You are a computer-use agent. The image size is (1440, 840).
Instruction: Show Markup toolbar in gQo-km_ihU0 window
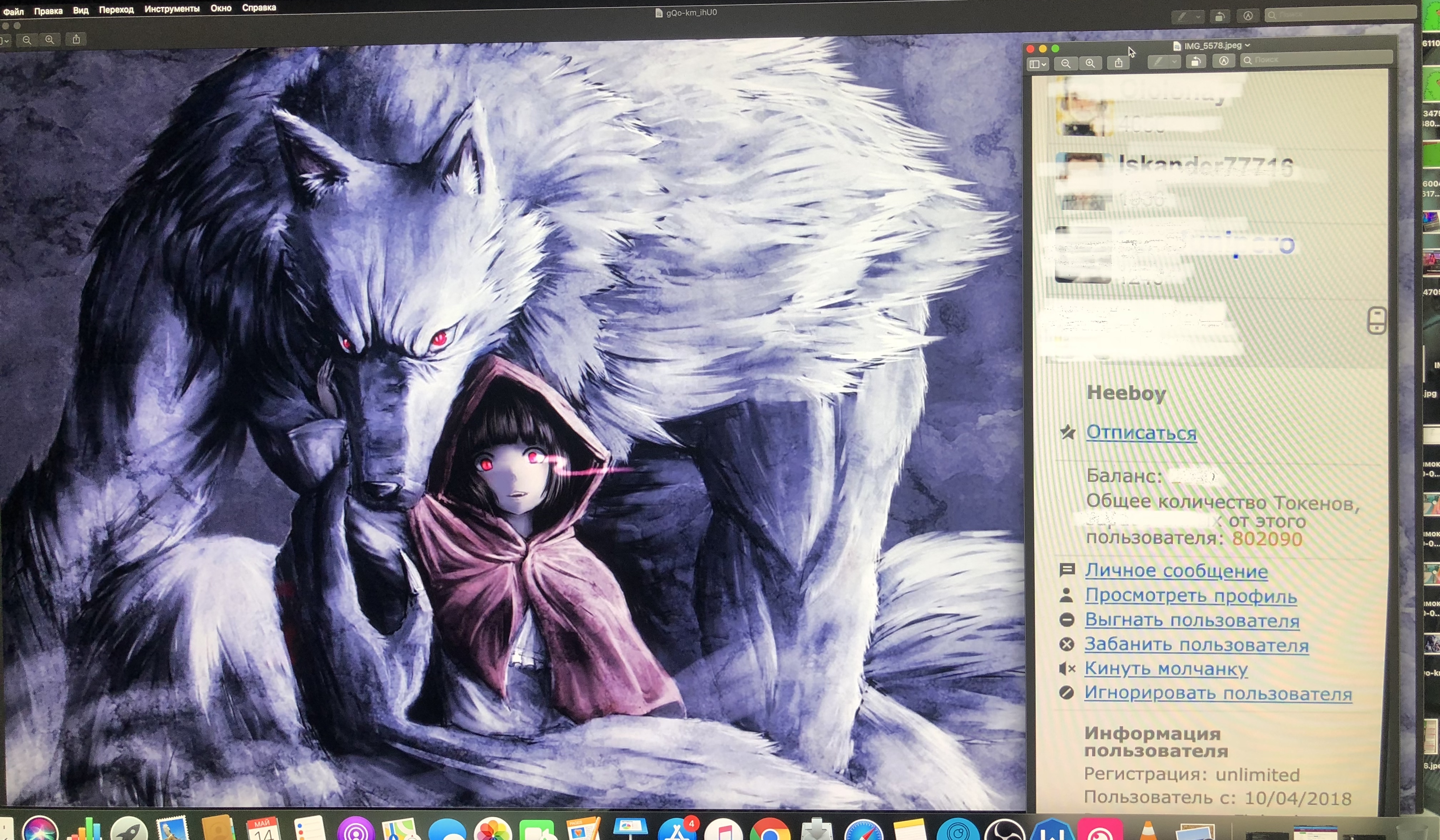[1248, 16]
